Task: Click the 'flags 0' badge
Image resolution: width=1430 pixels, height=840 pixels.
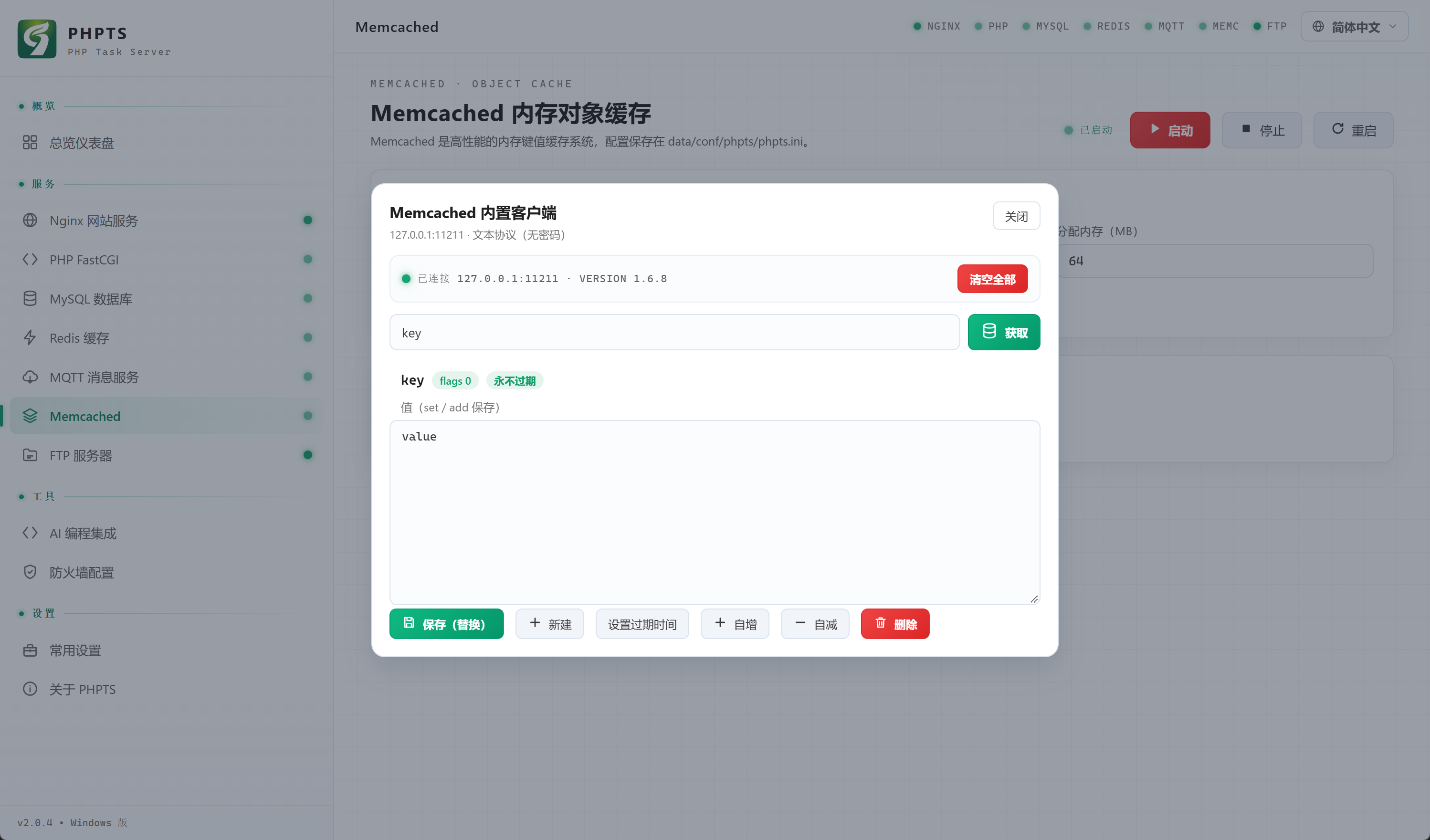Action: click(x=455, y=381)
